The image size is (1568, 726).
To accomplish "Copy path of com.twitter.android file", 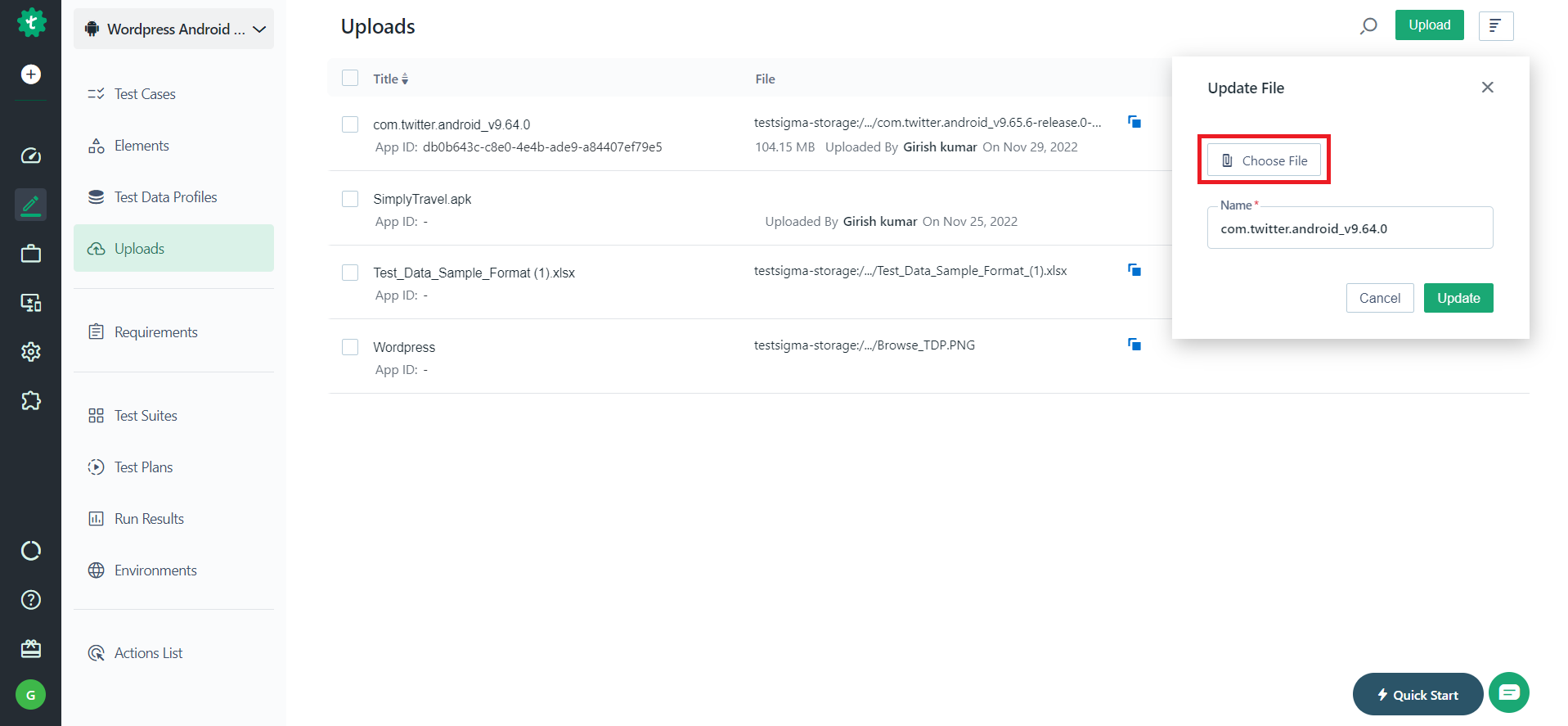I will point(1134,122).
